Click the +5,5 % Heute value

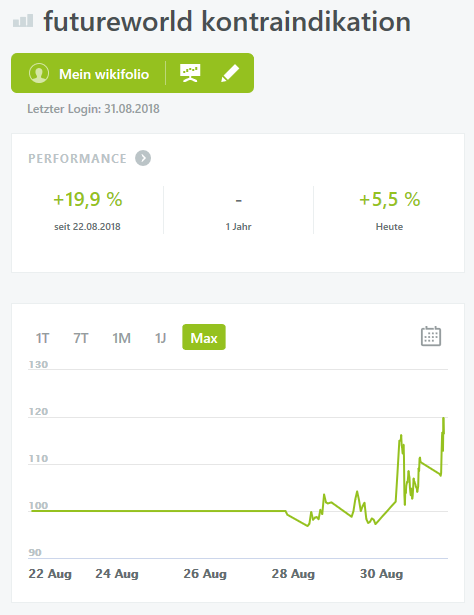[390, 199]
